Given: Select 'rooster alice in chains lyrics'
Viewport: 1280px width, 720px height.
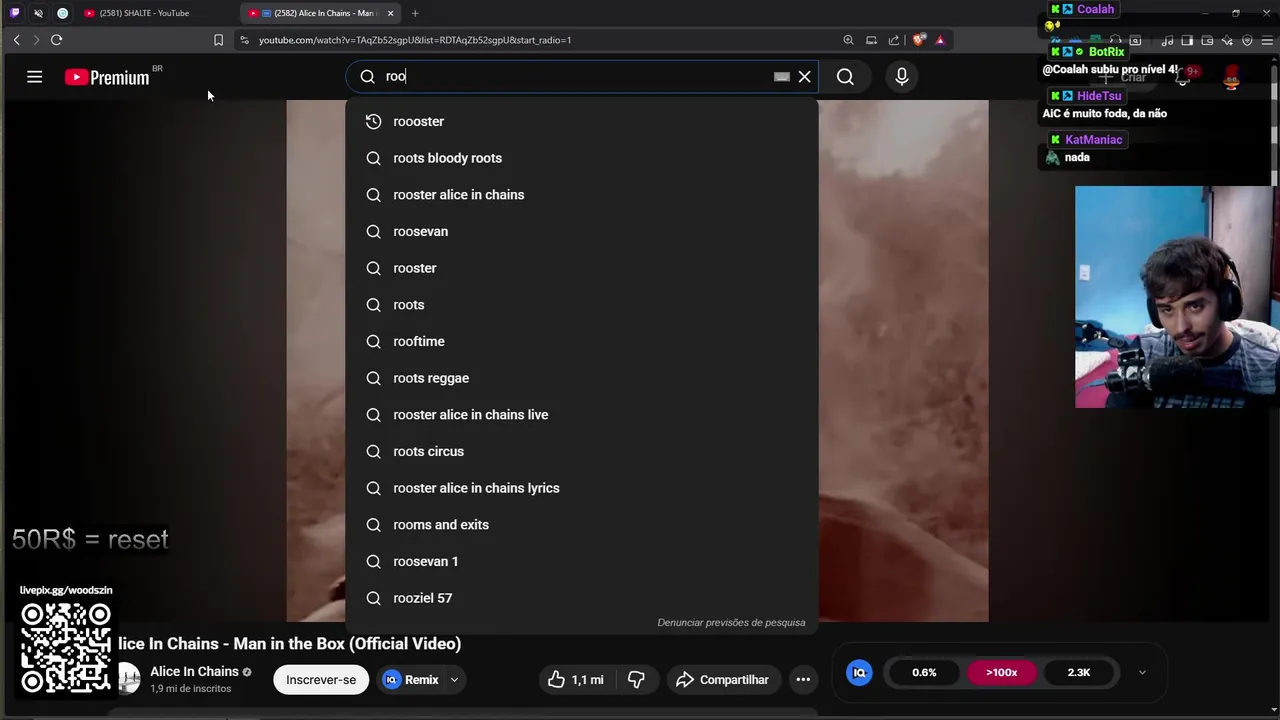Looking at the screenshot, I should [581, 488].
